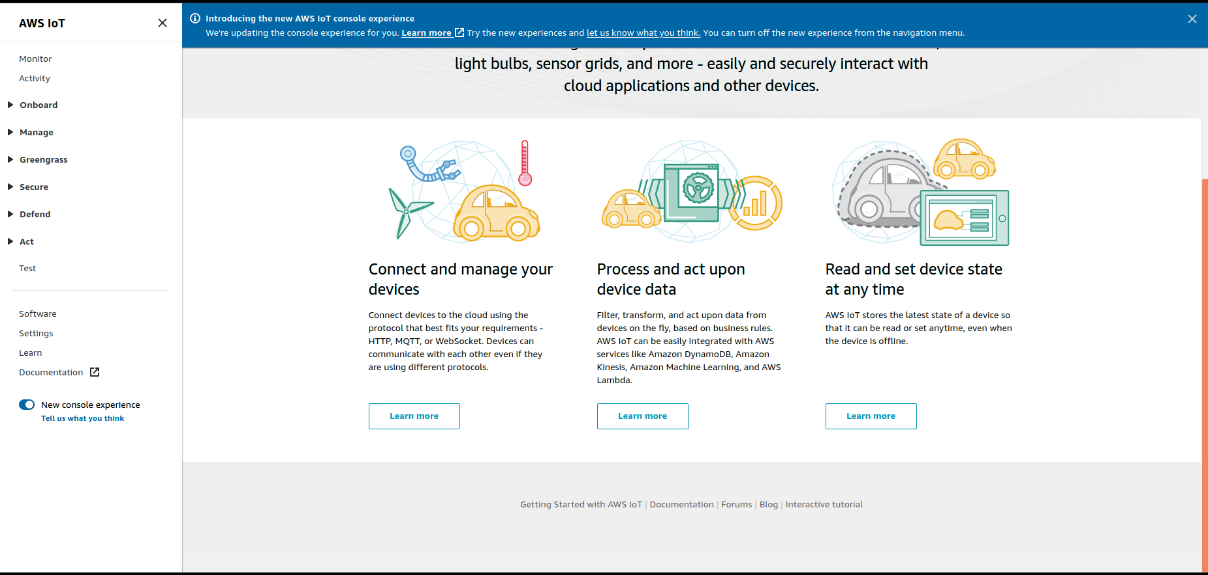Click the Process and act illustration
1208x575 pixels.
point(692,190)
